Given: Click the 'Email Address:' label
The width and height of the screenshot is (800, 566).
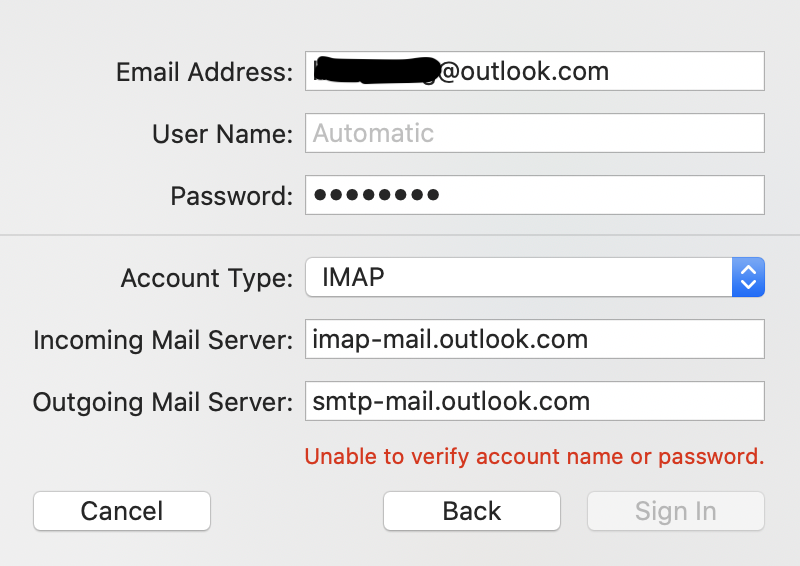Looking at the screenshot, I should click(204, 72).
